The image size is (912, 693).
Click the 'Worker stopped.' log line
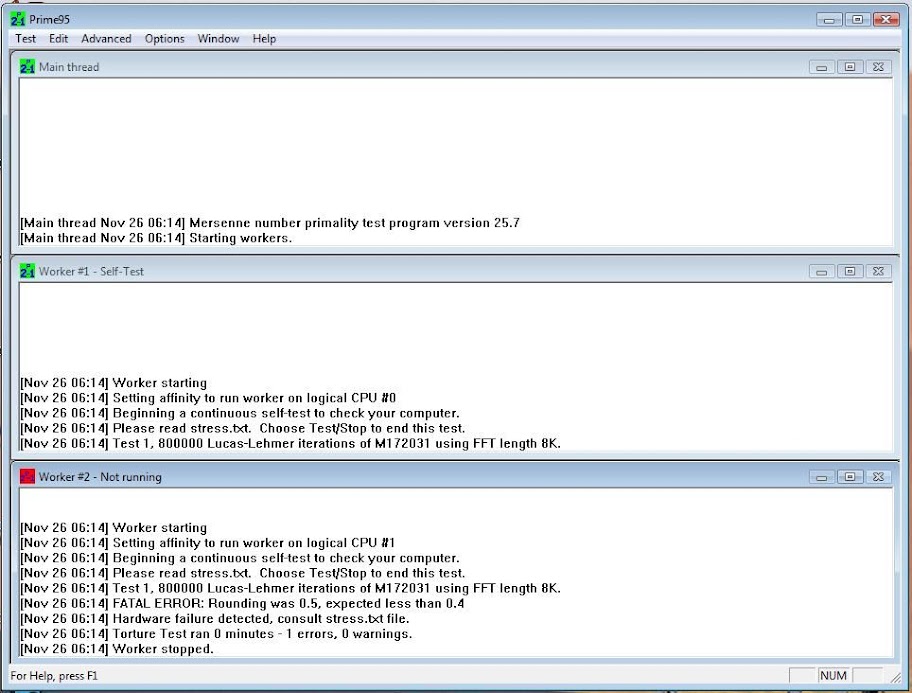tap(117, 649)
